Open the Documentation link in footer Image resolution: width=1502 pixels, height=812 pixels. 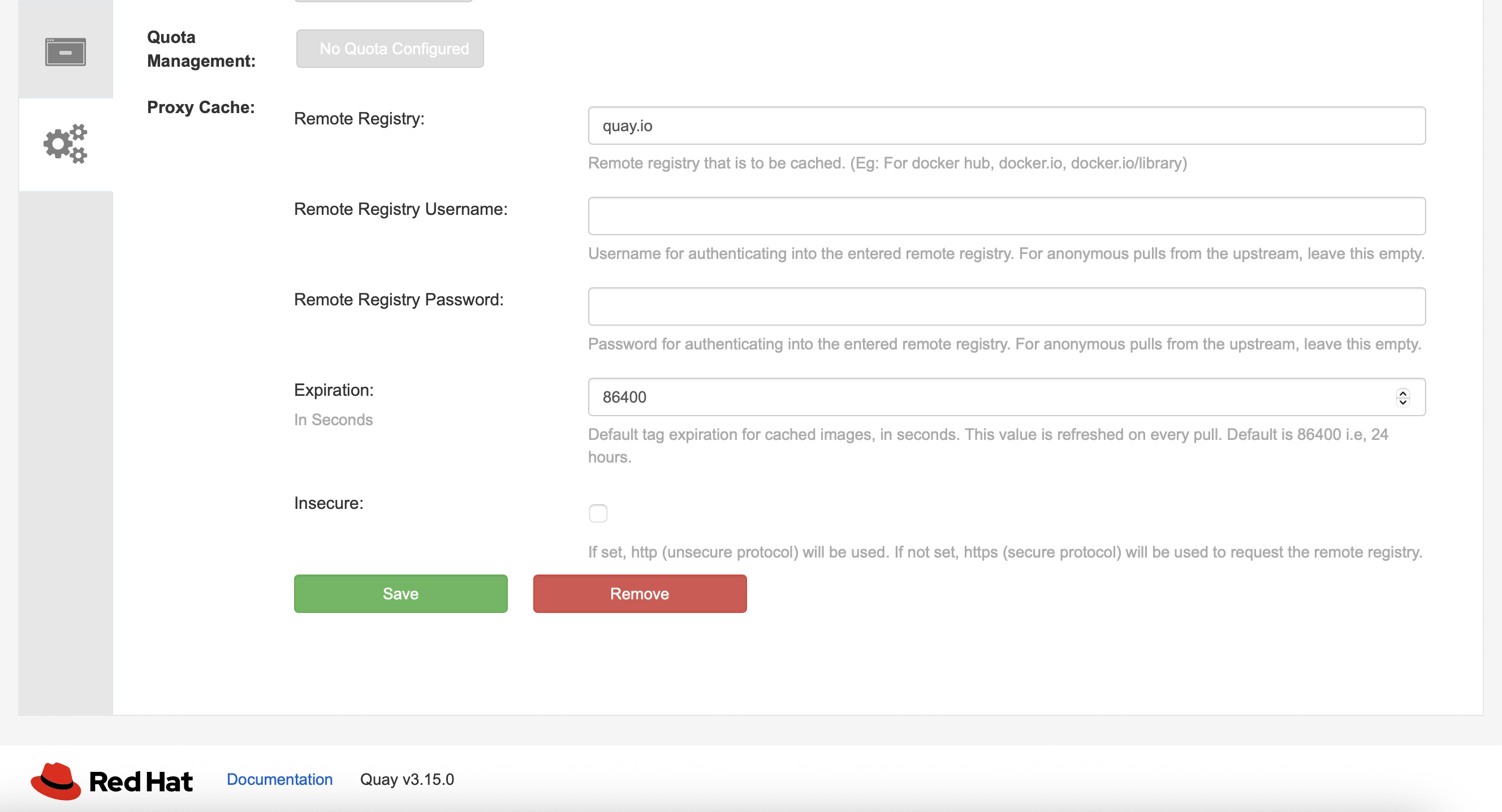point(279,779)
